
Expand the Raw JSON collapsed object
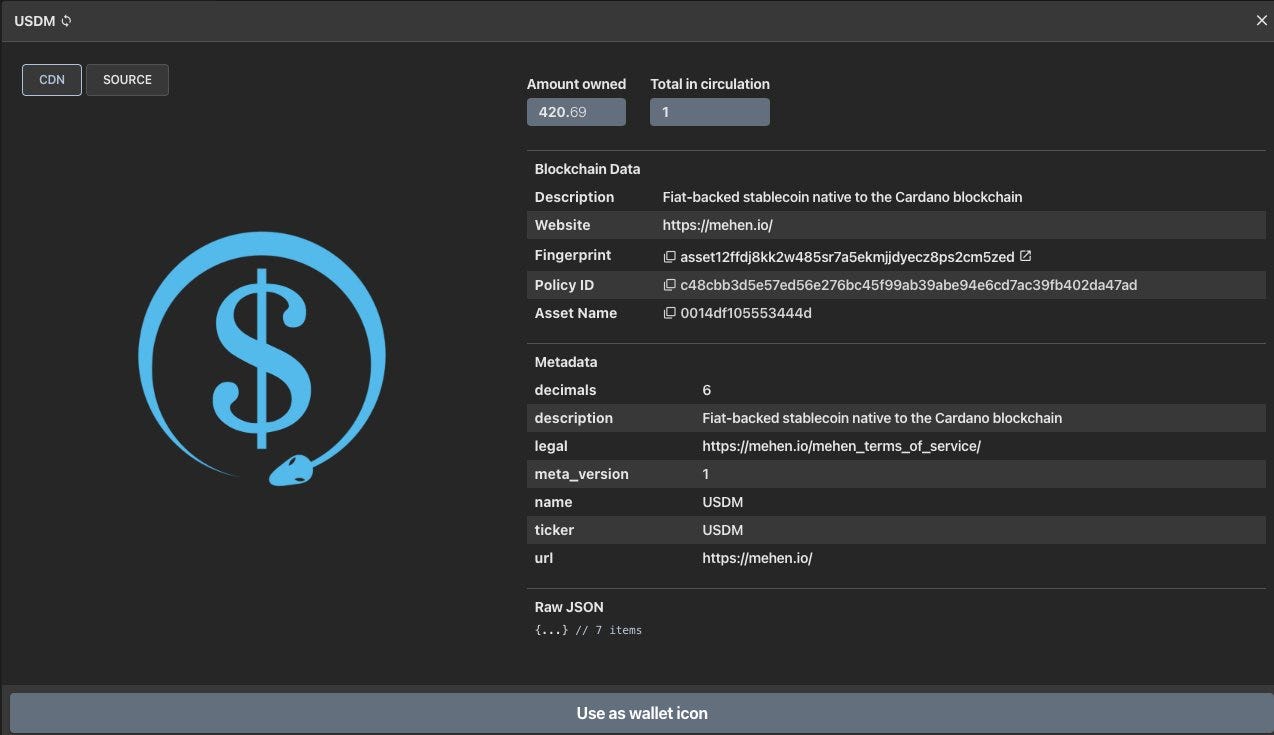551,630
